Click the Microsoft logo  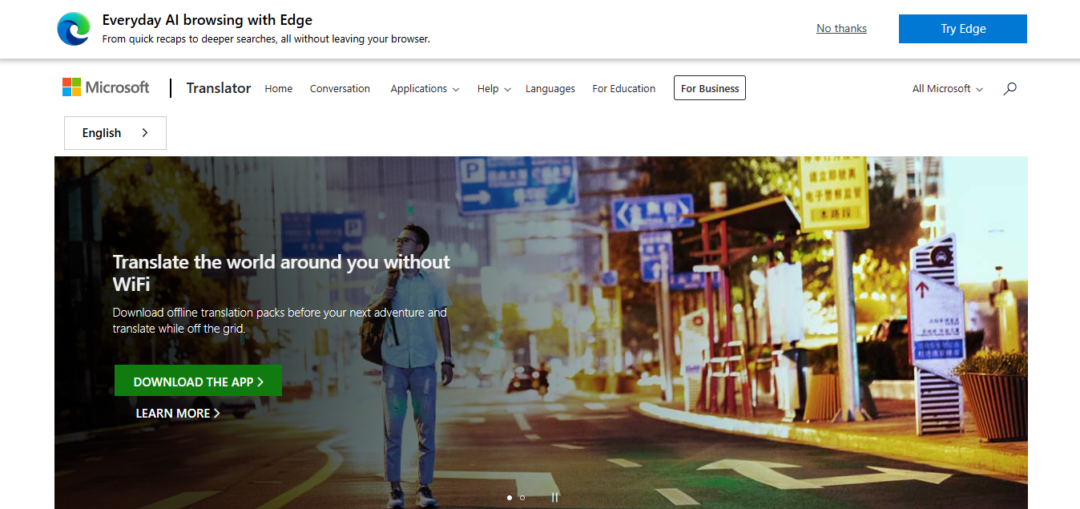(105, 88)
